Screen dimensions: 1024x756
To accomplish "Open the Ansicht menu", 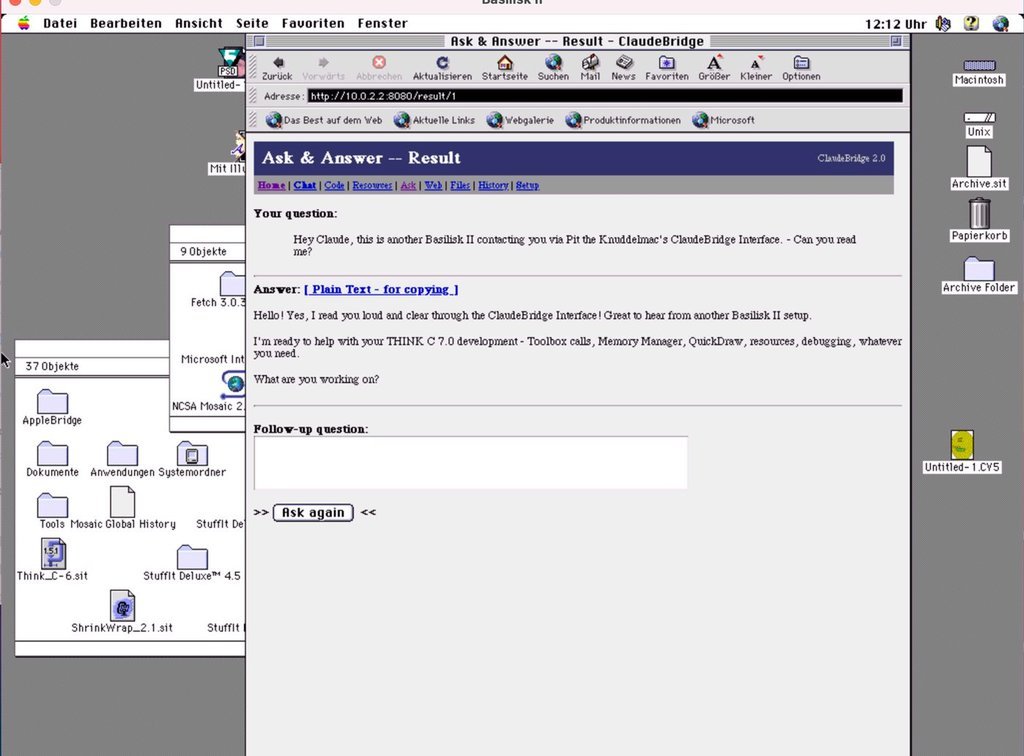I will pos(199,24).
